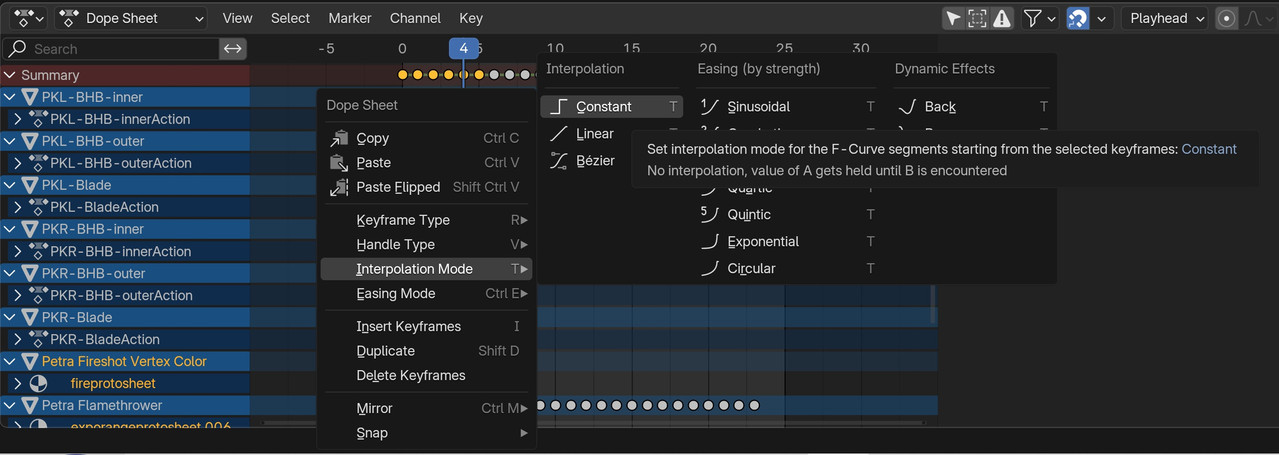Click the Back dynamic effect icon
Image resolution: width=1279 pixels, height=455 pixels.
[907, 106]
